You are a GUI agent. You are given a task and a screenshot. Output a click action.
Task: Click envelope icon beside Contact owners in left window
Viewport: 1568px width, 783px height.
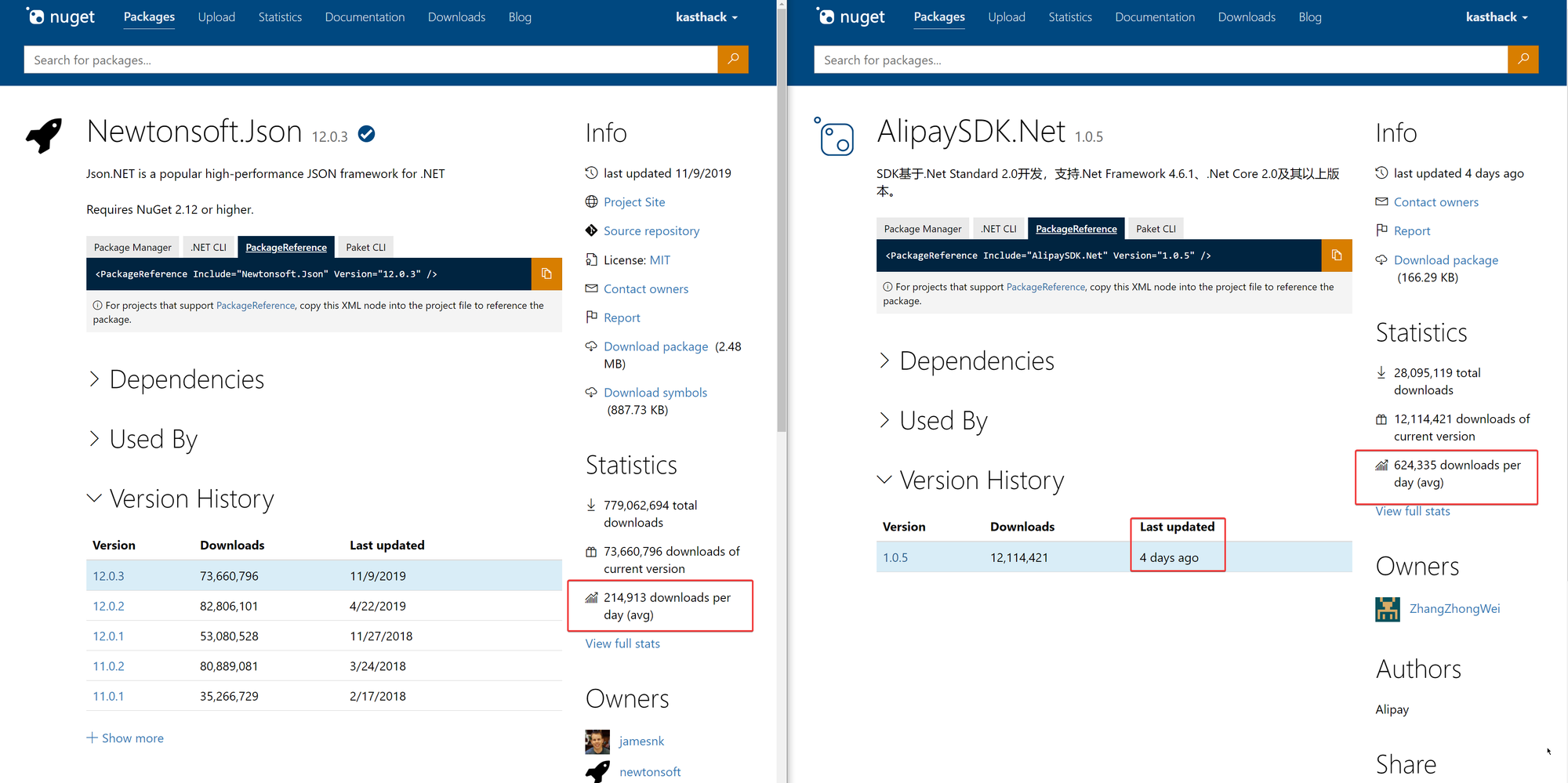pyautogui.click(x=592, y=288)
